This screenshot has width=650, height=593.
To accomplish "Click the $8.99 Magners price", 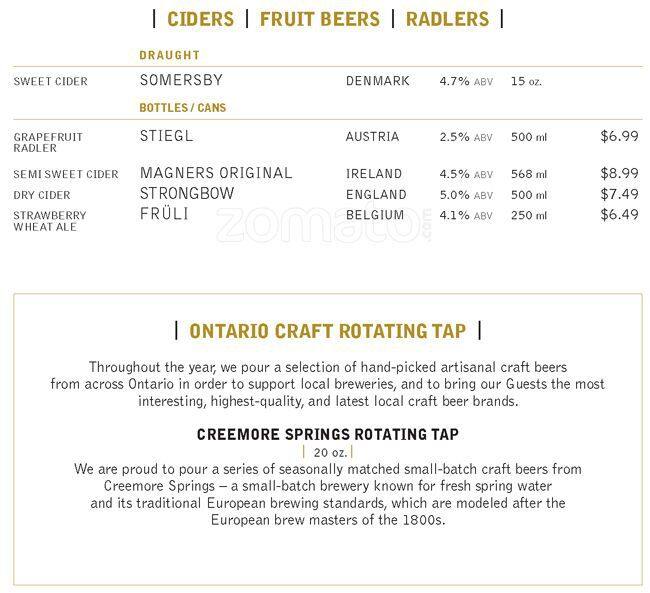I will [x=619, y=173].
